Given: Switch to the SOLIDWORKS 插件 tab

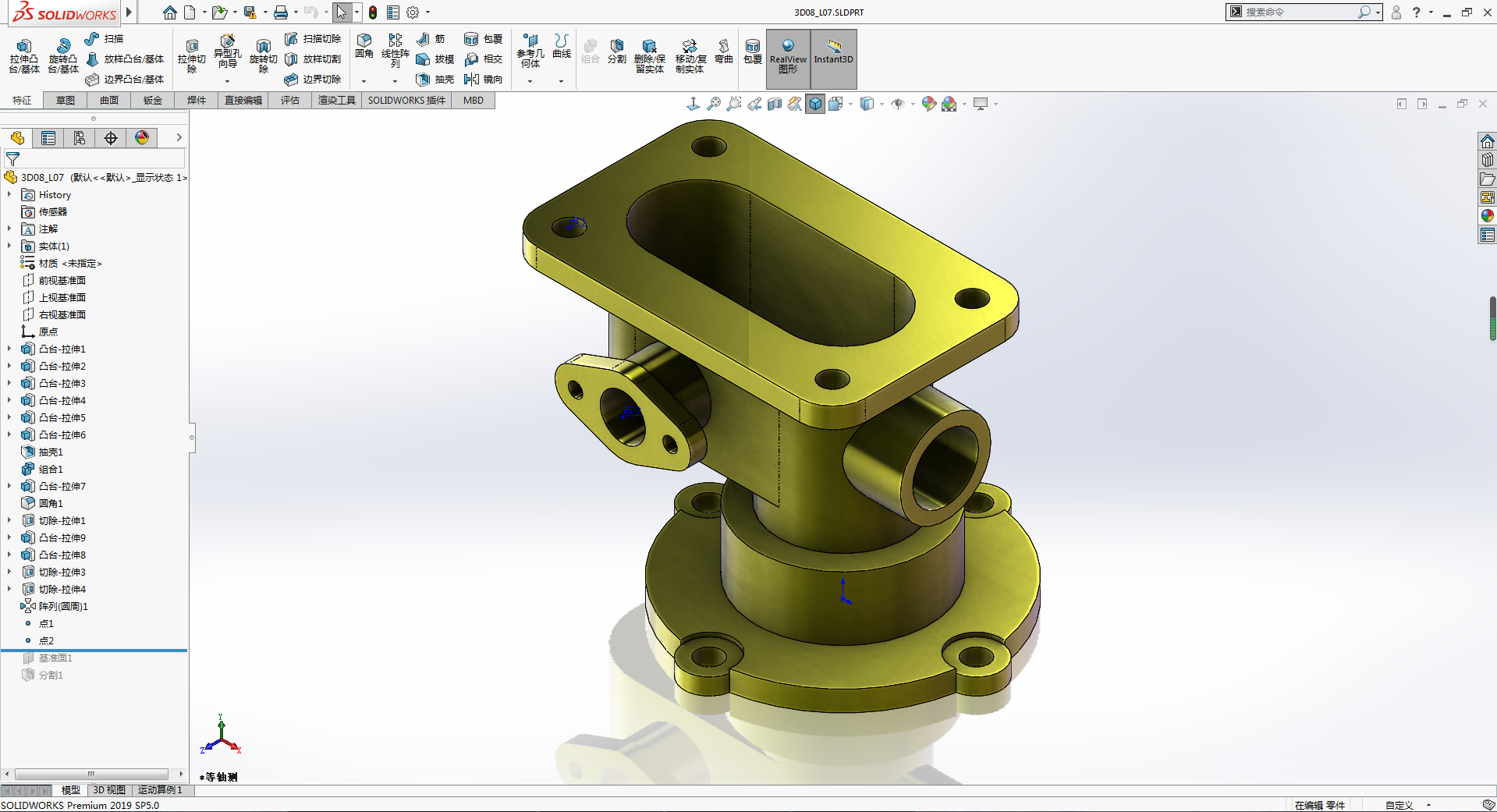Looking at the screenshot, I should click(406, 100).
